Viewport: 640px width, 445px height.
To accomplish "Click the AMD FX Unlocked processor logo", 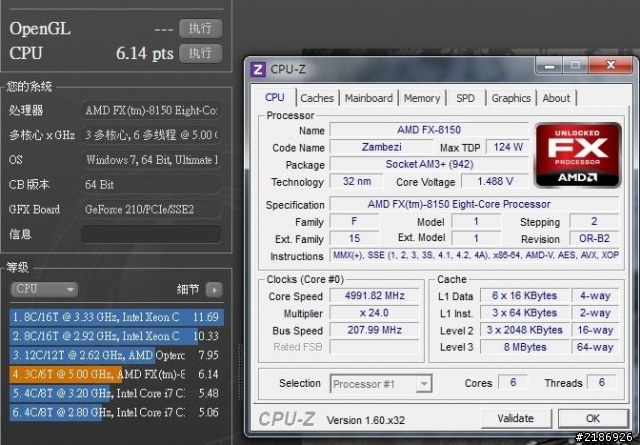I will [578, 155].
